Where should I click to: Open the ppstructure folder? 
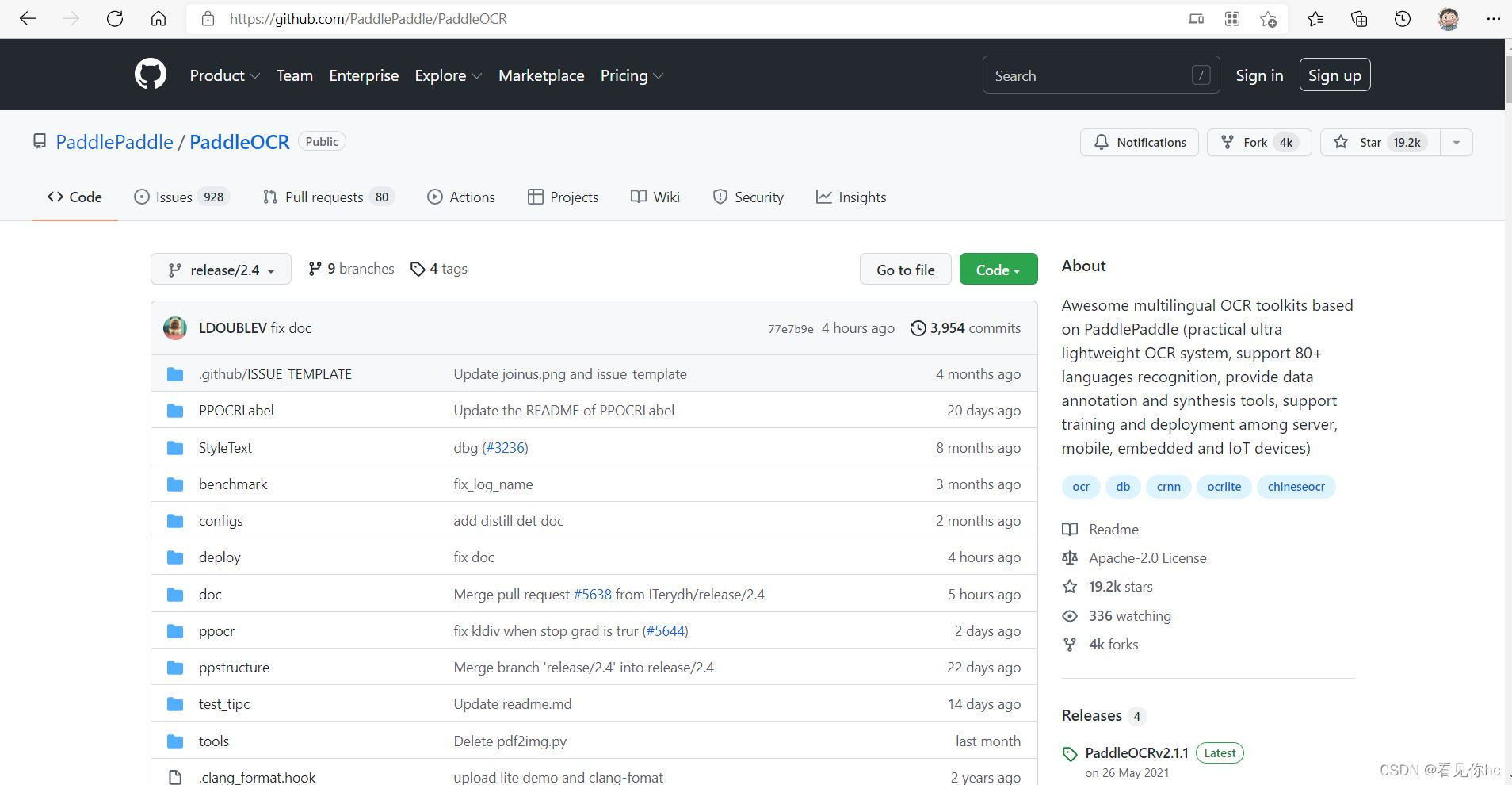[234, 668]
